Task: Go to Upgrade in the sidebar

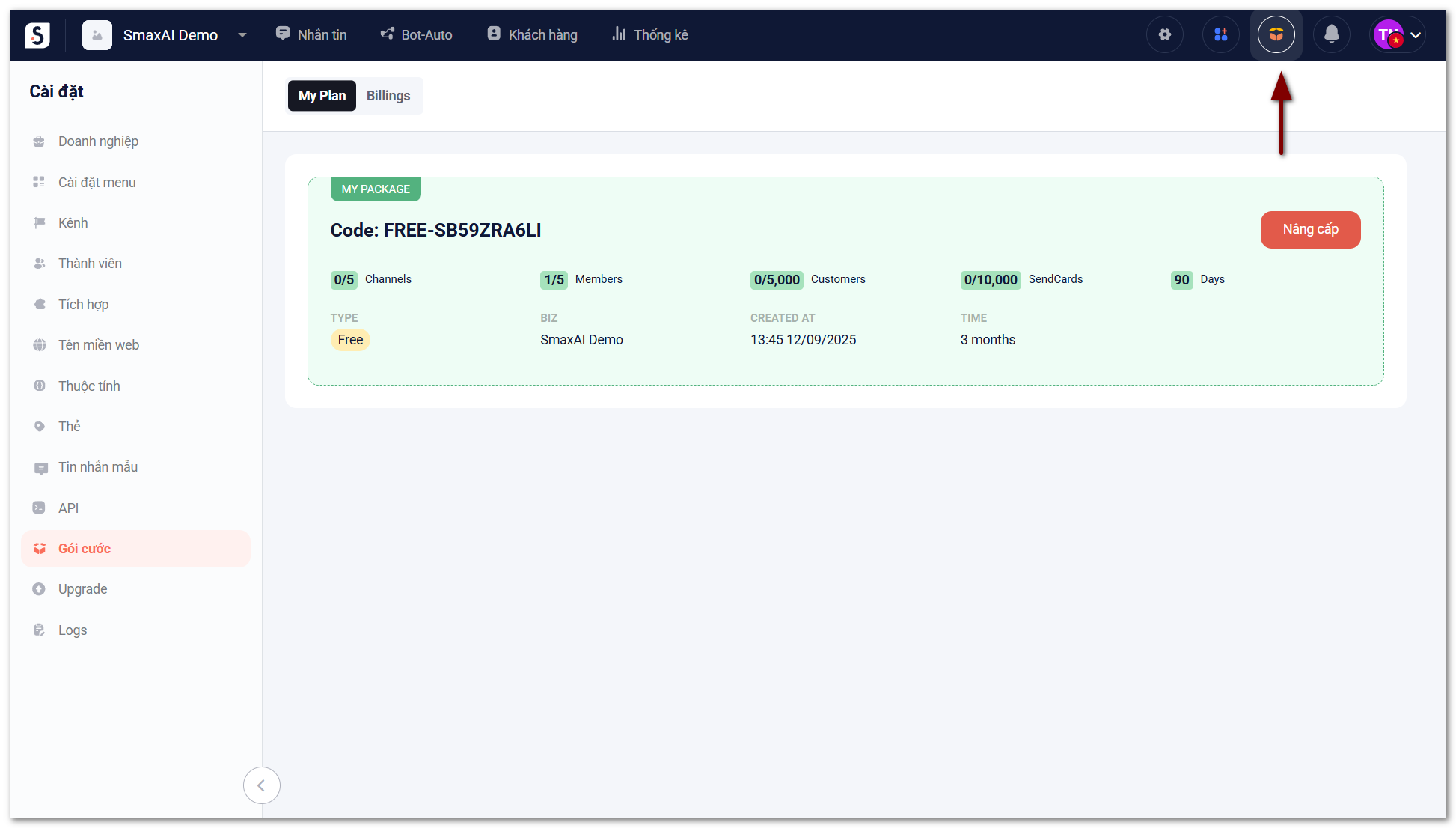Action: 82,589
